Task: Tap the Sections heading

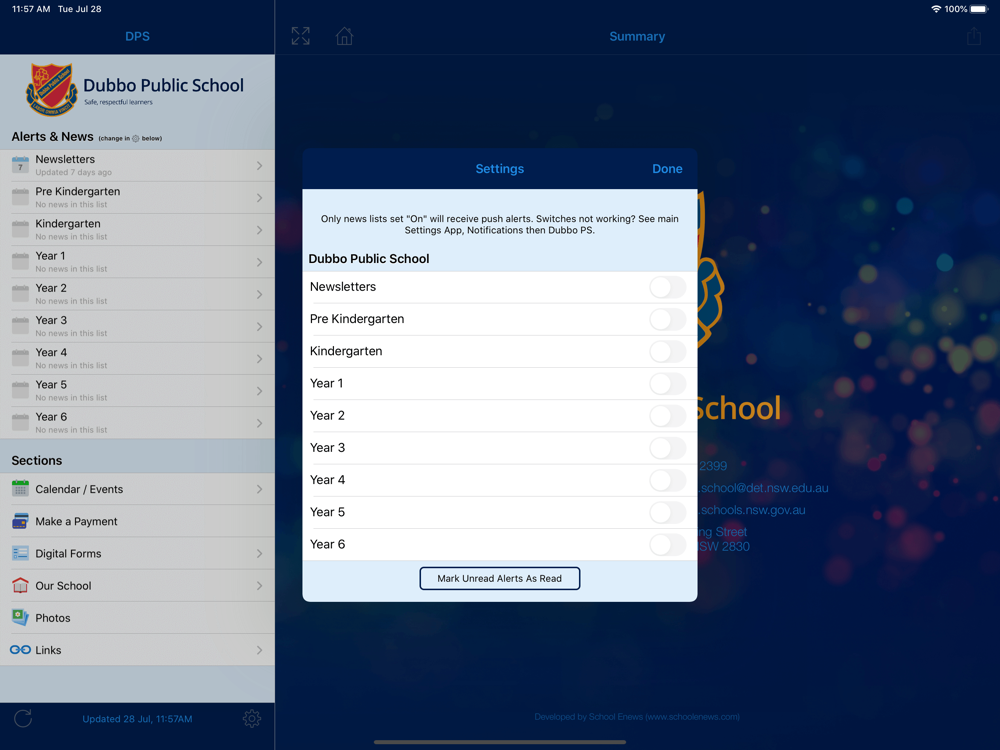Action: point(37,460)
